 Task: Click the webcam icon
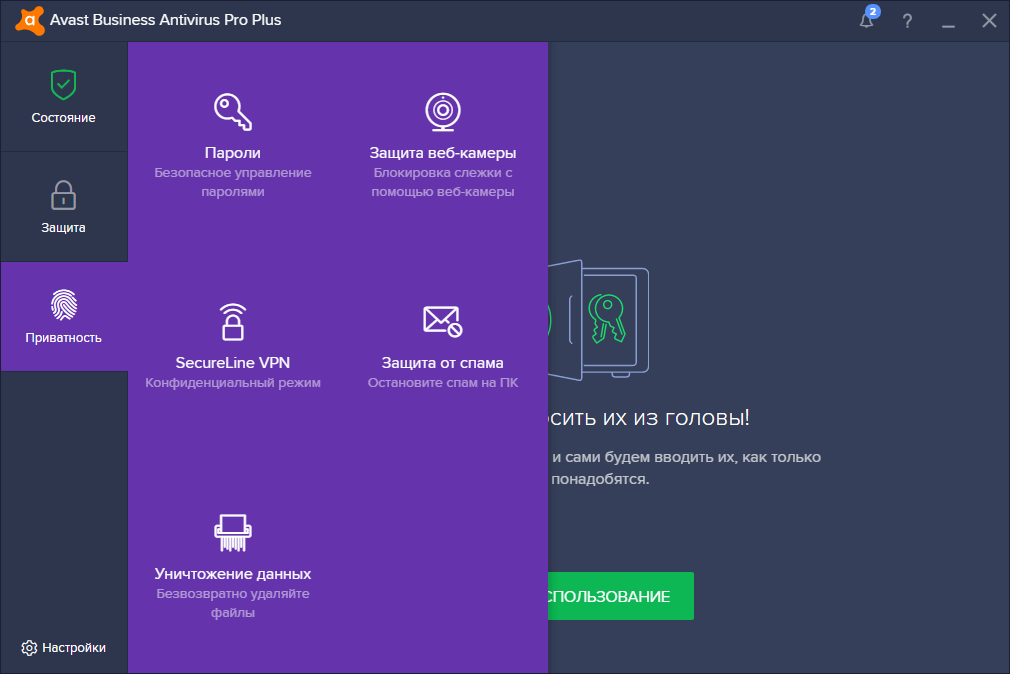(443, 112)
